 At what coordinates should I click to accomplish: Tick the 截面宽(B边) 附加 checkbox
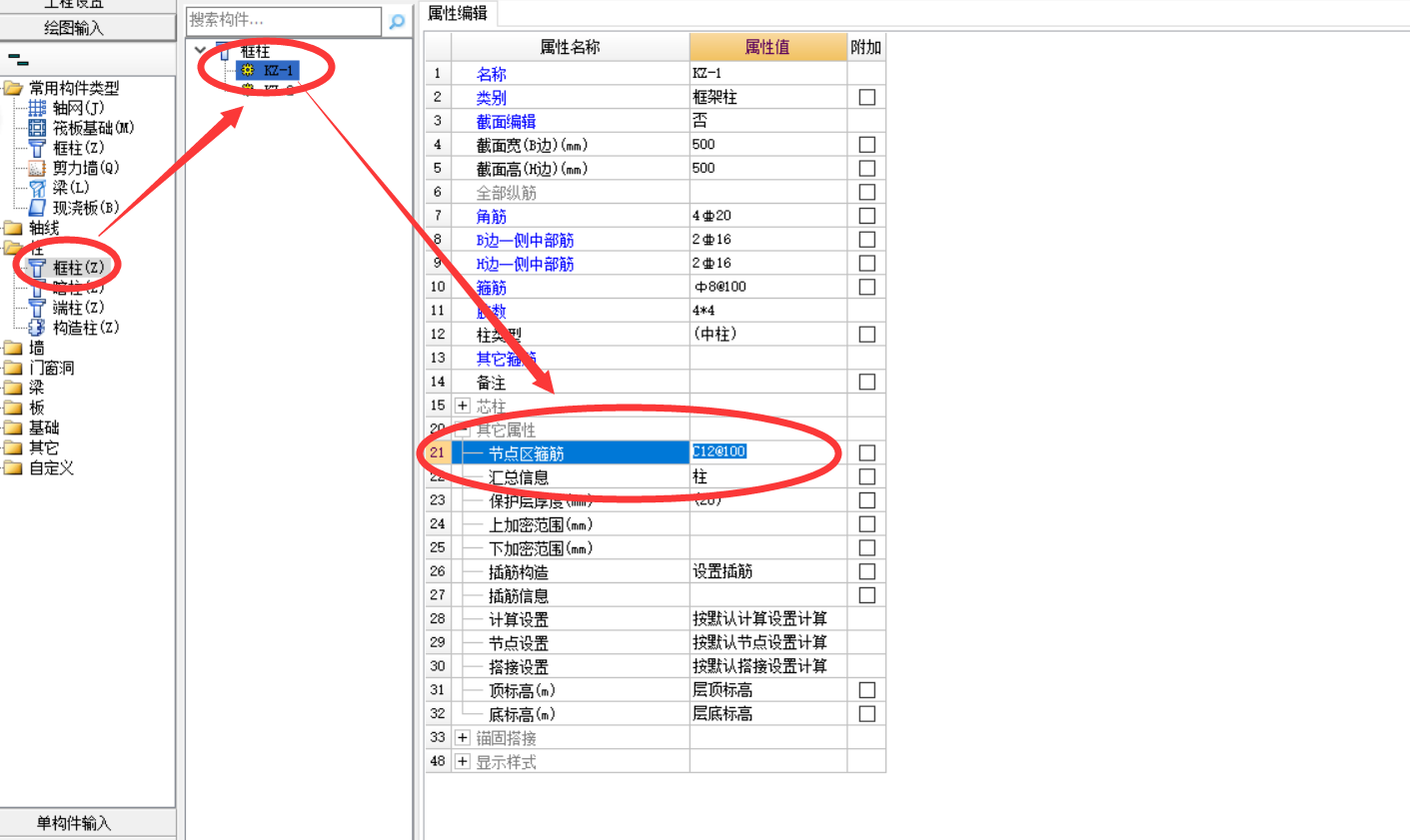(x=866, y=145)
